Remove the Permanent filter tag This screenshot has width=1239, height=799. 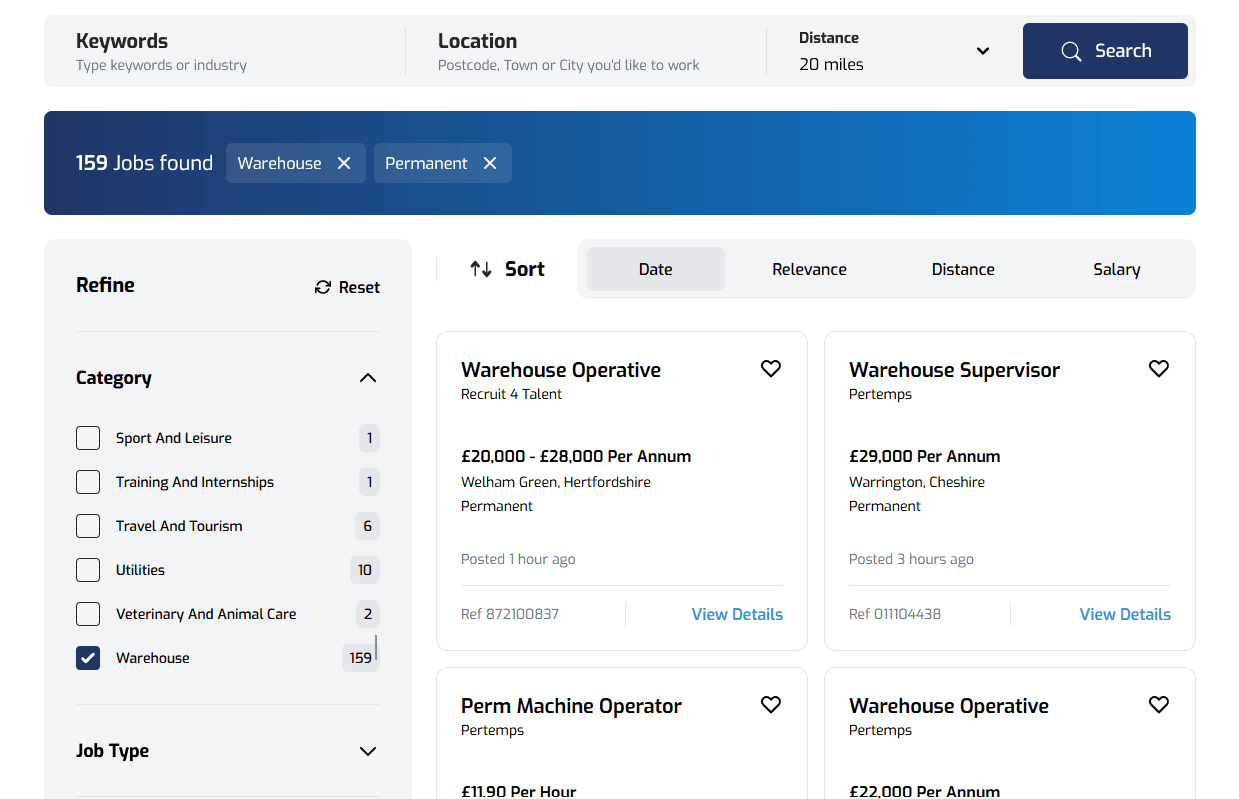(x=490, y=163)
